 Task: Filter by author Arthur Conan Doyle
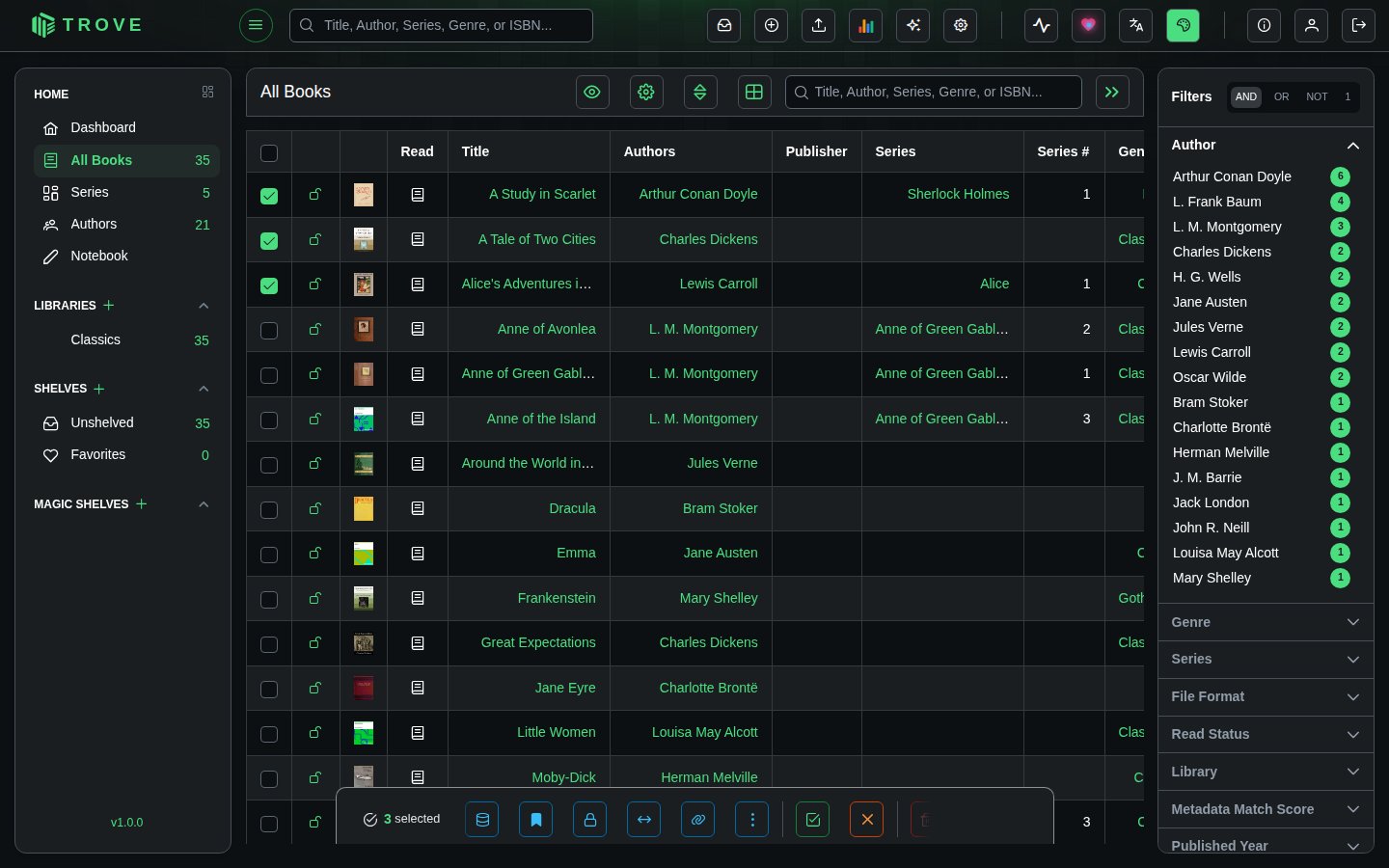point(1260,176)
